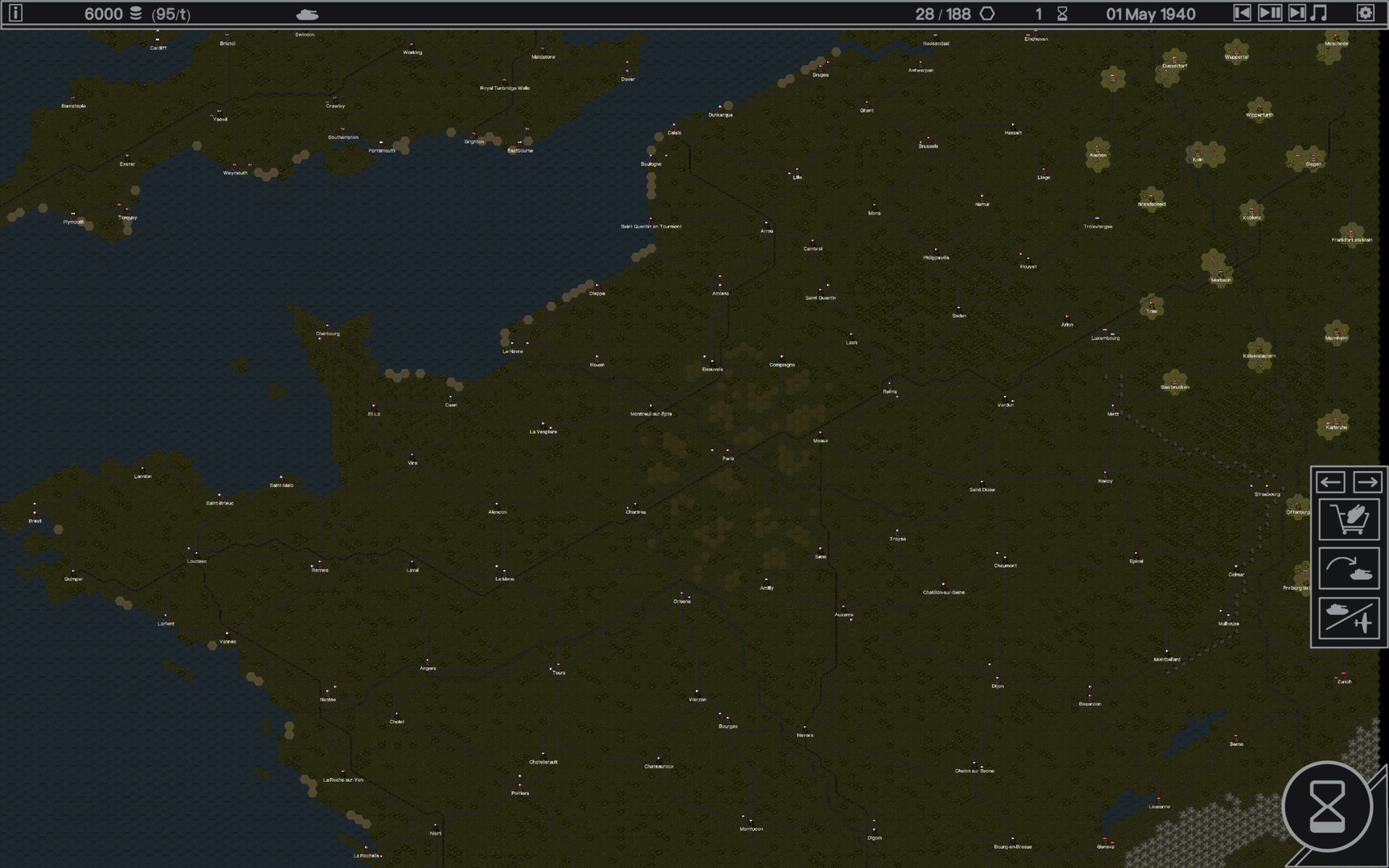Select the redeploy tank unit button
Viewport: 1389px width, 868px height.
click(x=1348, y=569)
